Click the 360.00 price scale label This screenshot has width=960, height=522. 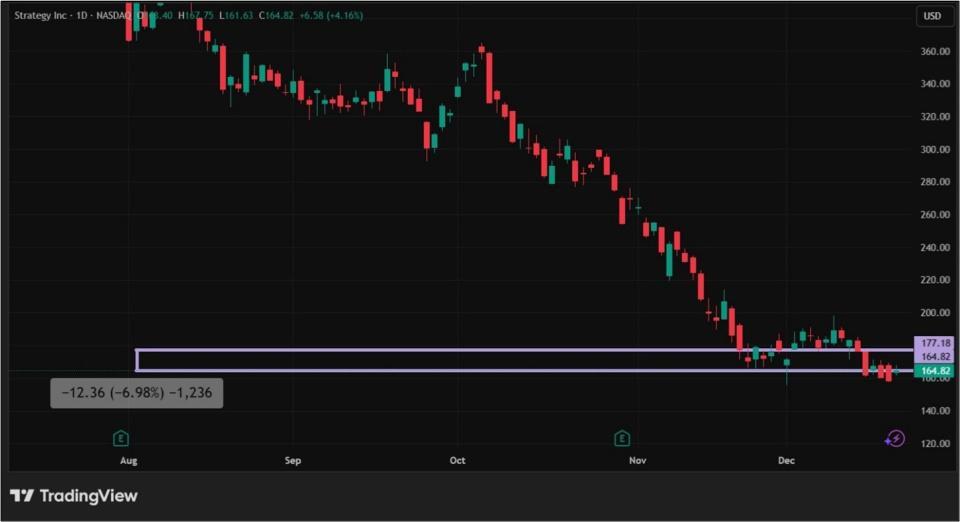pyautogui.click(x=935, y=52)
